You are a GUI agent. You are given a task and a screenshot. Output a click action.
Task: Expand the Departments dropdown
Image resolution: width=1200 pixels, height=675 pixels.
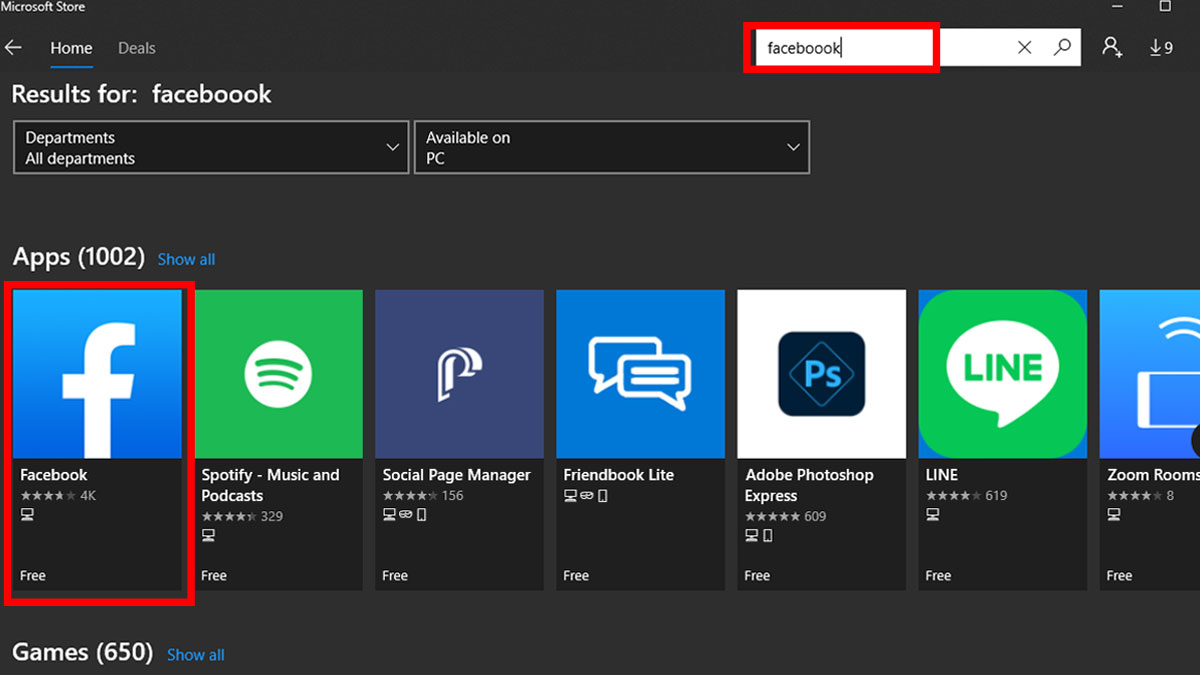click(211, 148)
